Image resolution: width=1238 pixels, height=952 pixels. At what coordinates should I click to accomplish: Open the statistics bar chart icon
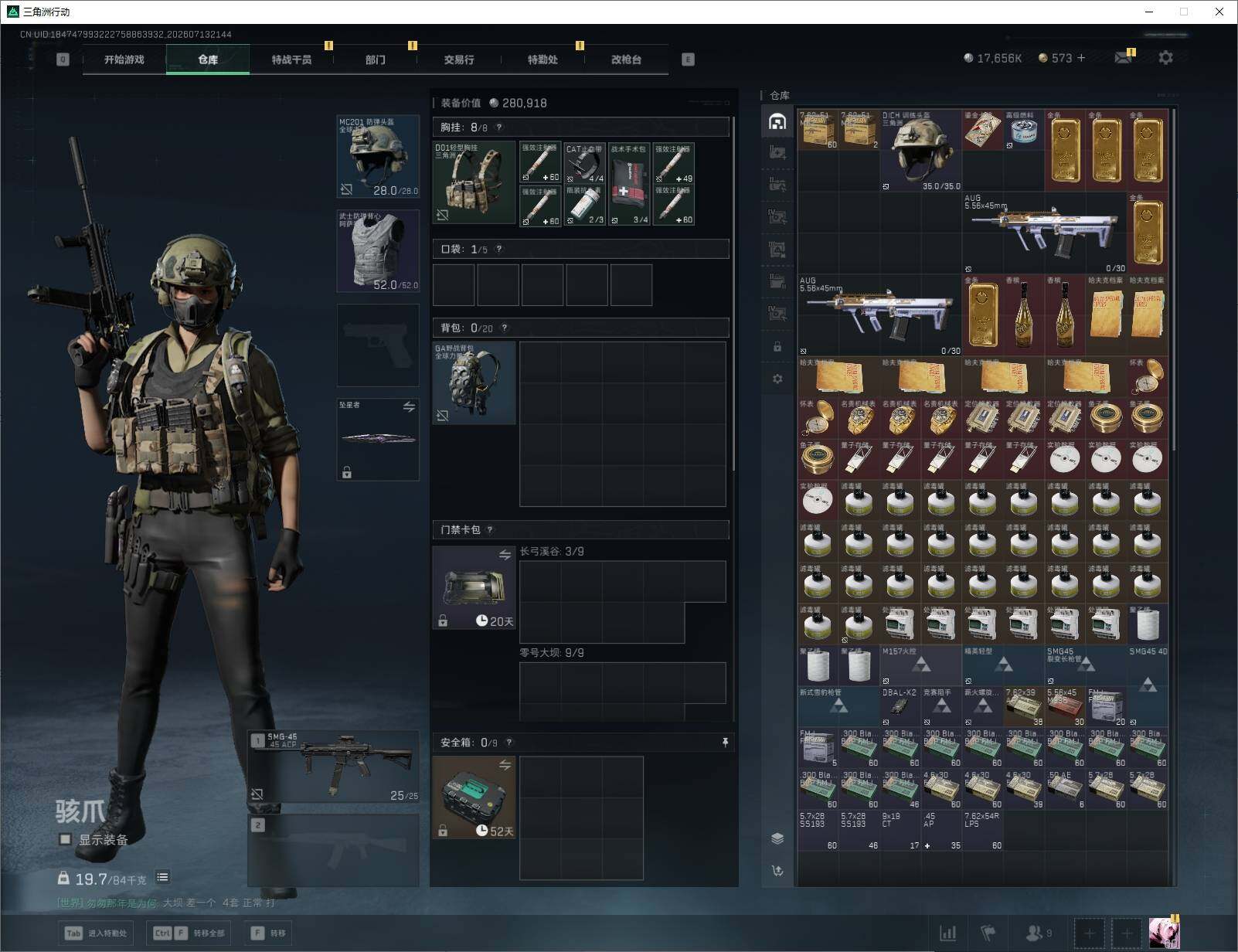point(947,933)
